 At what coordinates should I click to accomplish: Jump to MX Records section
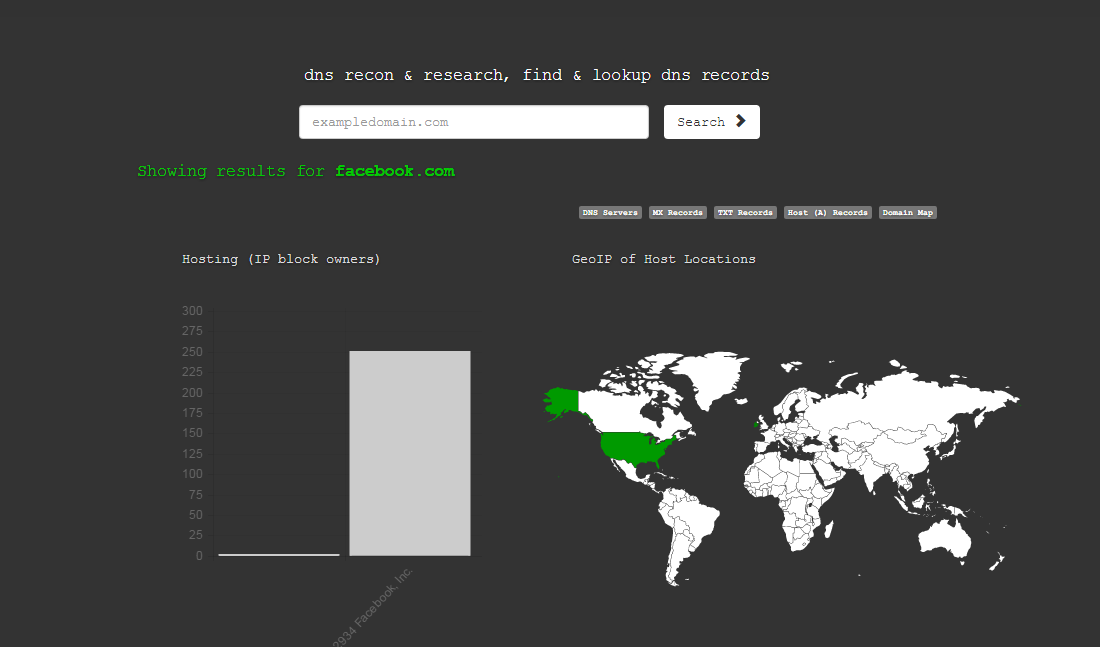click(677, 213)
